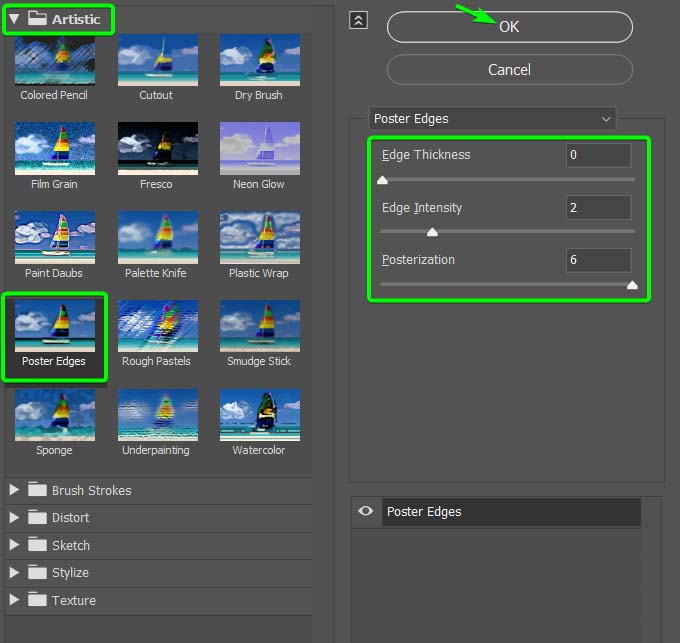The image size is (680, 643).
Task: Select the Poster Edges filter thumbnail
Action: (55, 326)
